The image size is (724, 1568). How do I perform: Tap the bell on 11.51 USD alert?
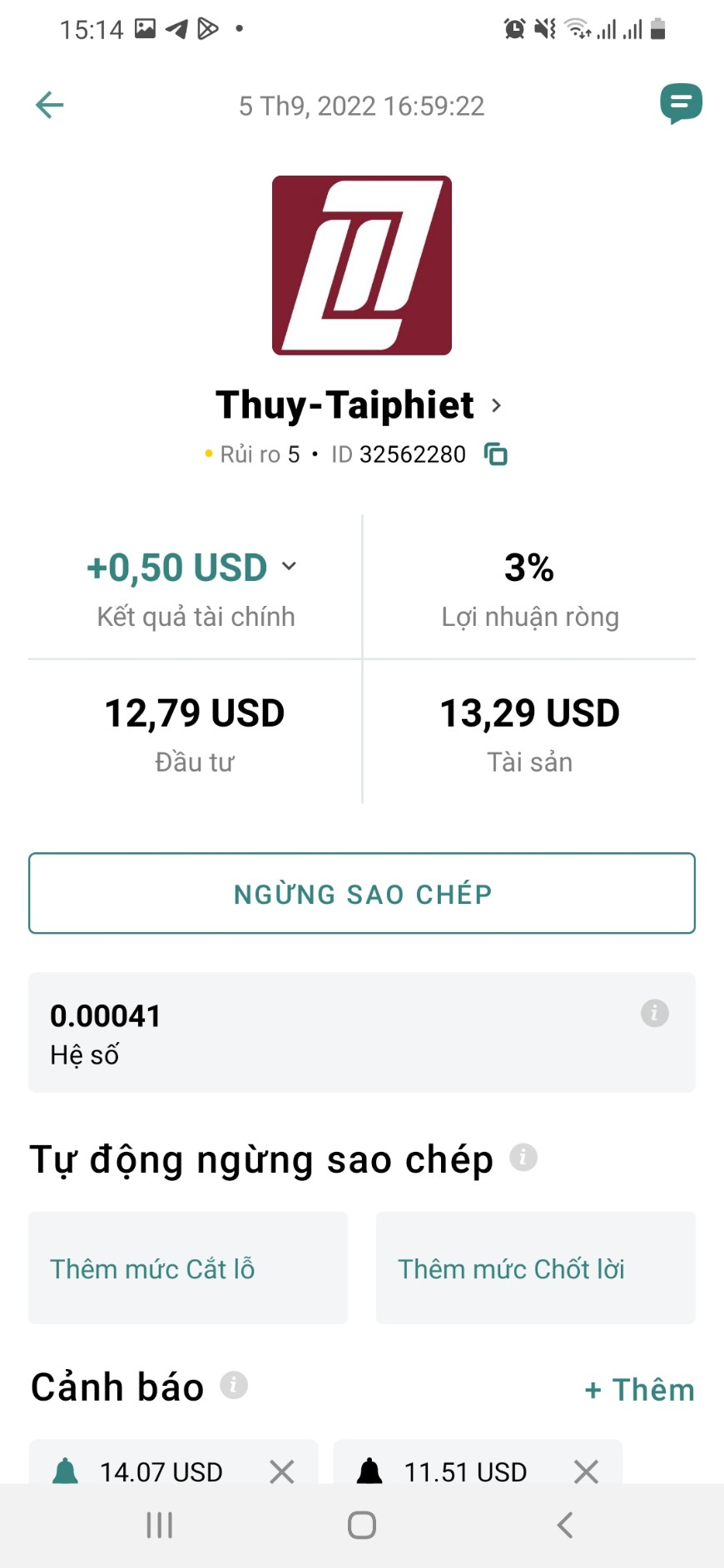pos(369,1471)
